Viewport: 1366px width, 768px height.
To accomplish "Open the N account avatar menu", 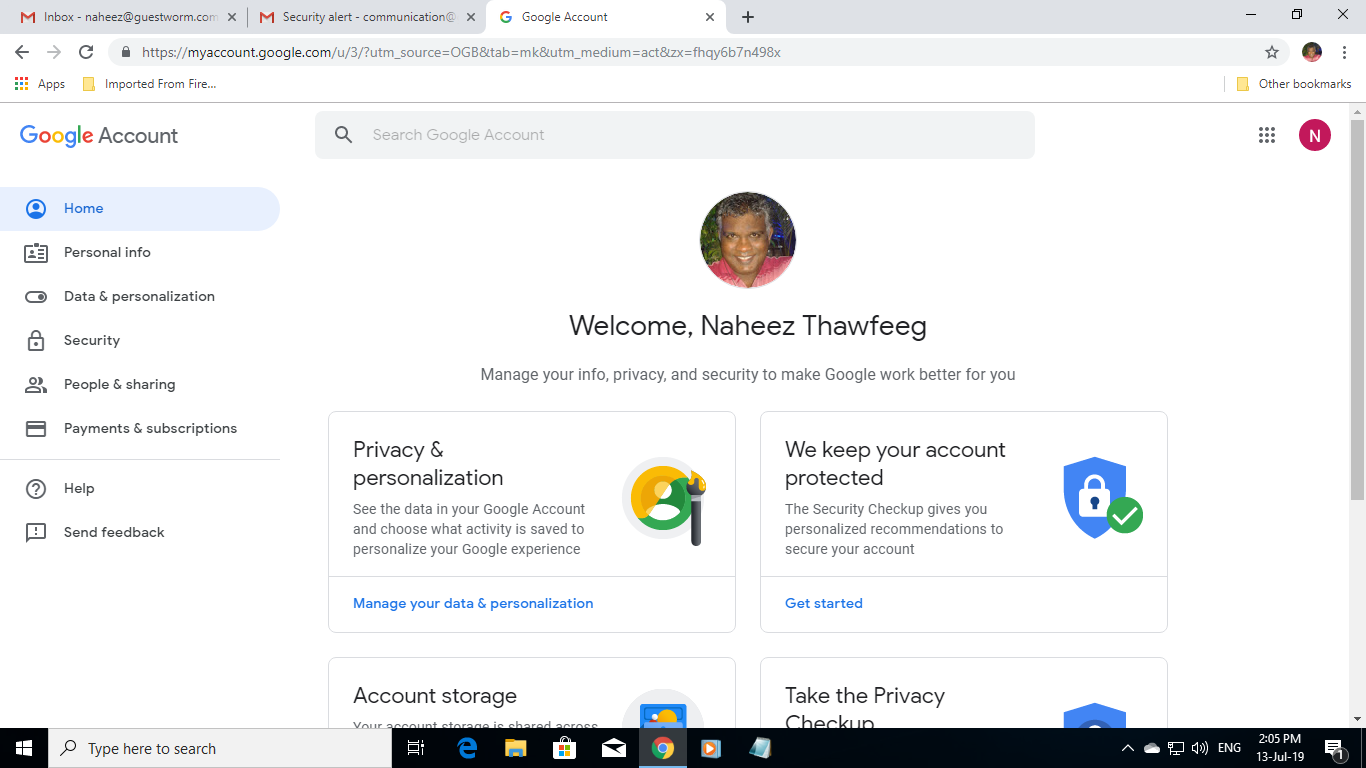I will 1315,135.
